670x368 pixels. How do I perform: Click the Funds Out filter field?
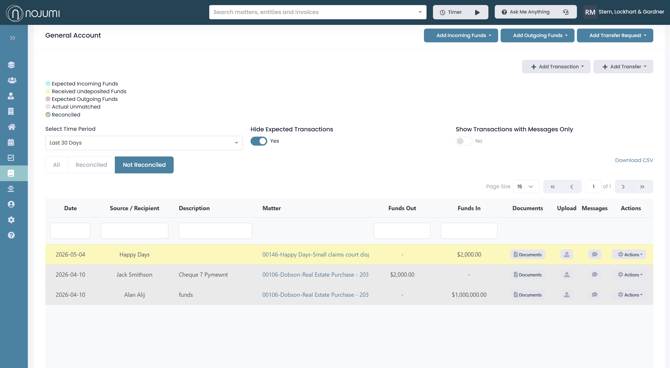(x=402, y=230)
